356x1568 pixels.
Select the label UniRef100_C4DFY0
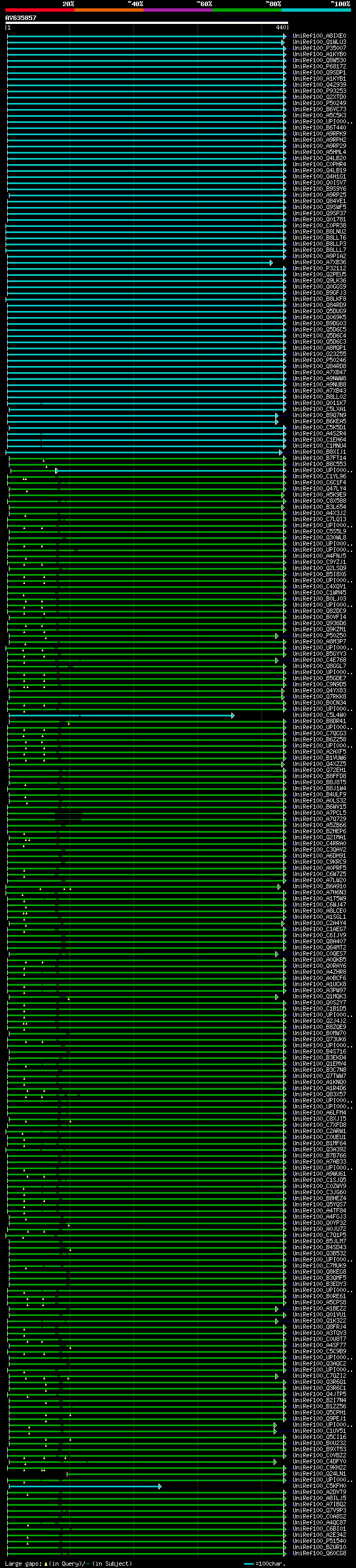pyautogui.click(x=319, y=1461)
